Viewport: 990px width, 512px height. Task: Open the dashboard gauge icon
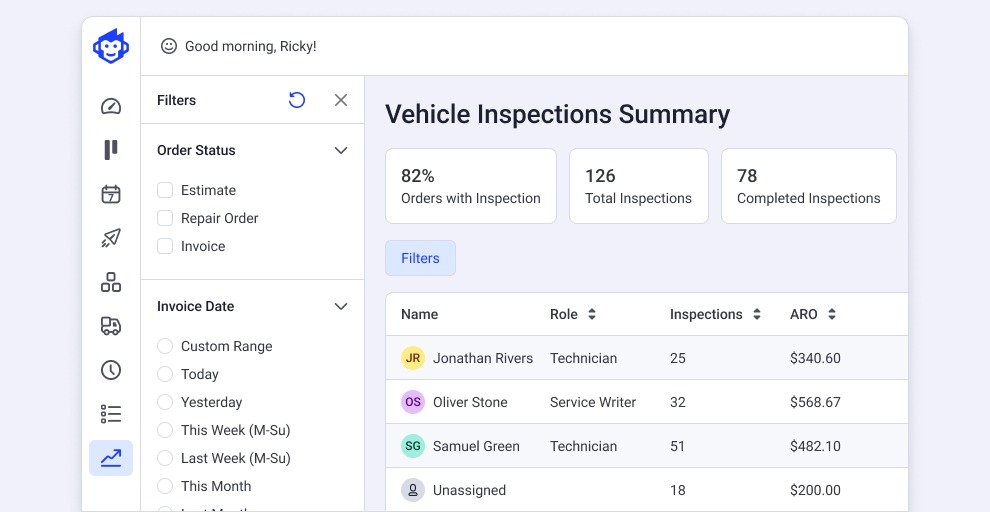(x=111, y=106)
